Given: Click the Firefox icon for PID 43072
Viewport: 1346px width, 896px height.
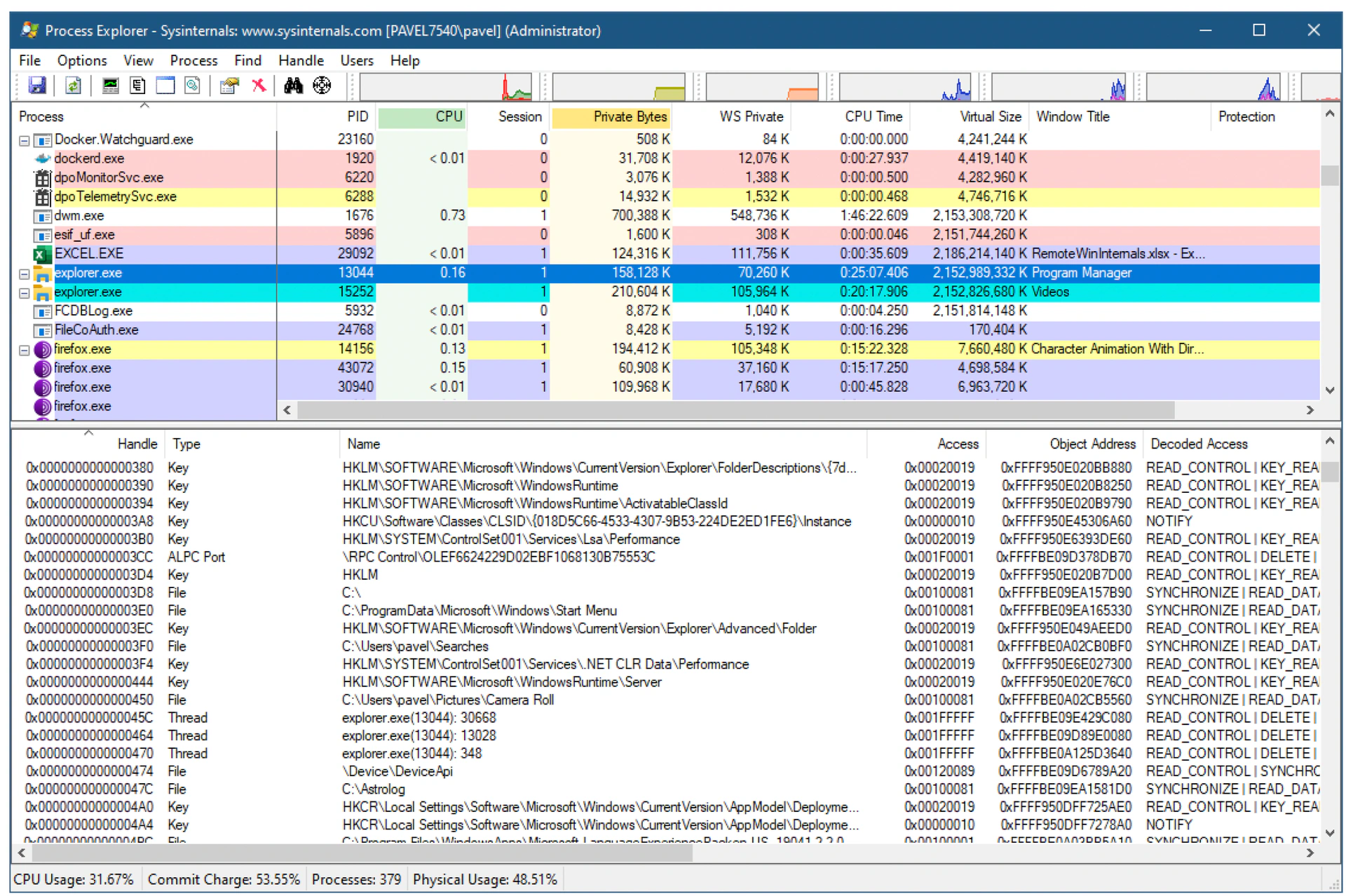Looking at the screenshot, I should 43,368.
